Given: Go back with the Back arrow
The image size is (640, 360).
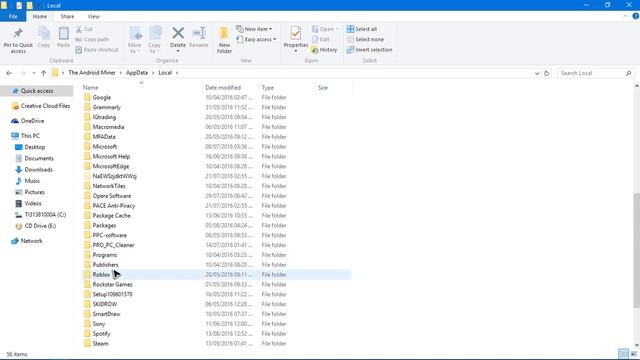Looking at the screenshot, I should click(9, 73).
